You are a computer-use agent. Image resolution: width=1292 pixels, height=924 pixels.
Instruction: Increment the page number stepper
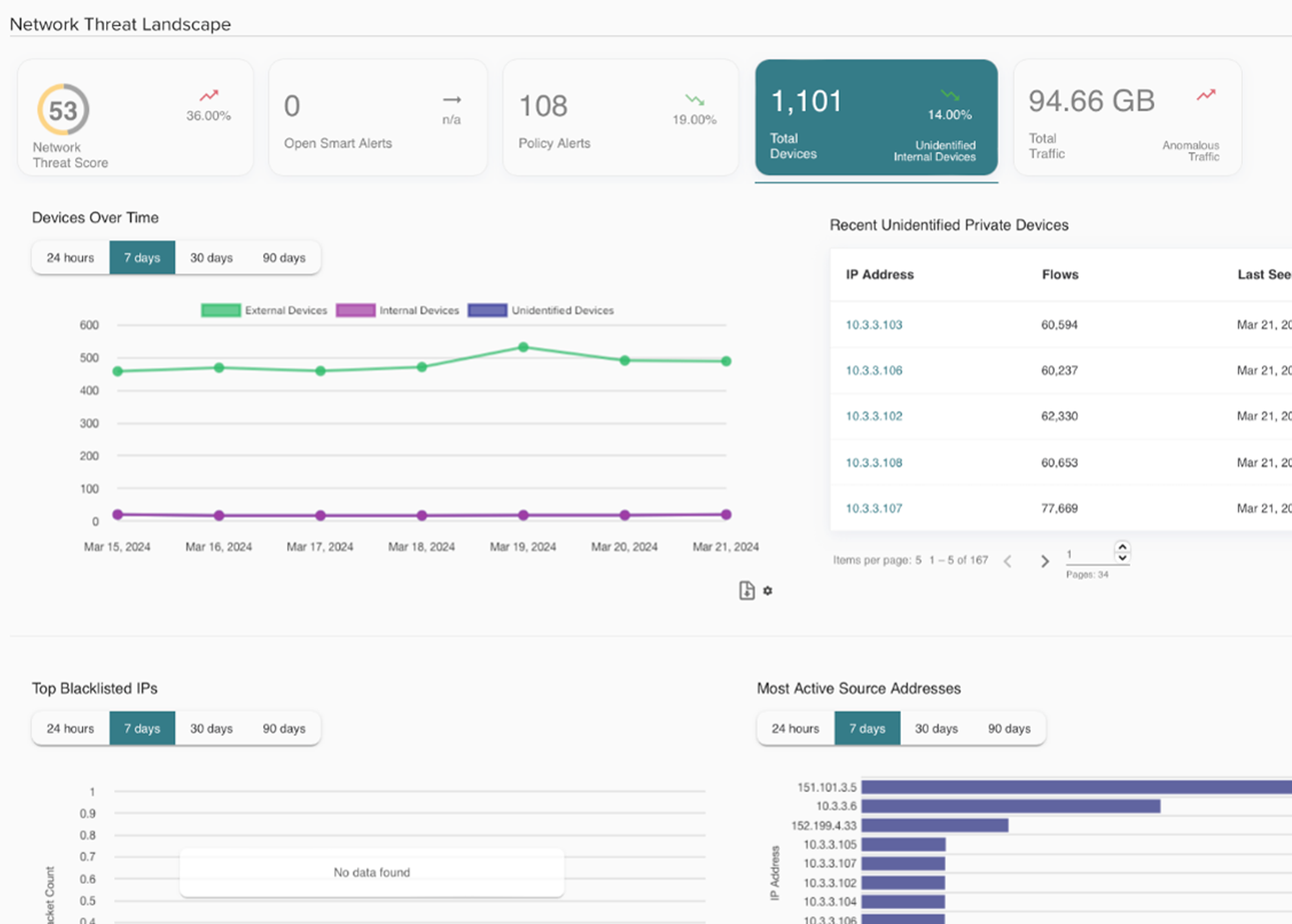[x=1123, y=547]
